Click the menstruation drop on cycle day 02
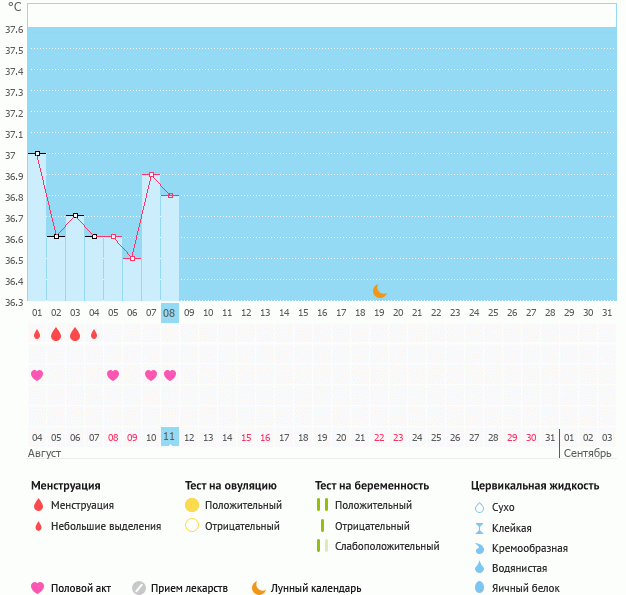Screen dimensions: 626x595 coord(56,335)
